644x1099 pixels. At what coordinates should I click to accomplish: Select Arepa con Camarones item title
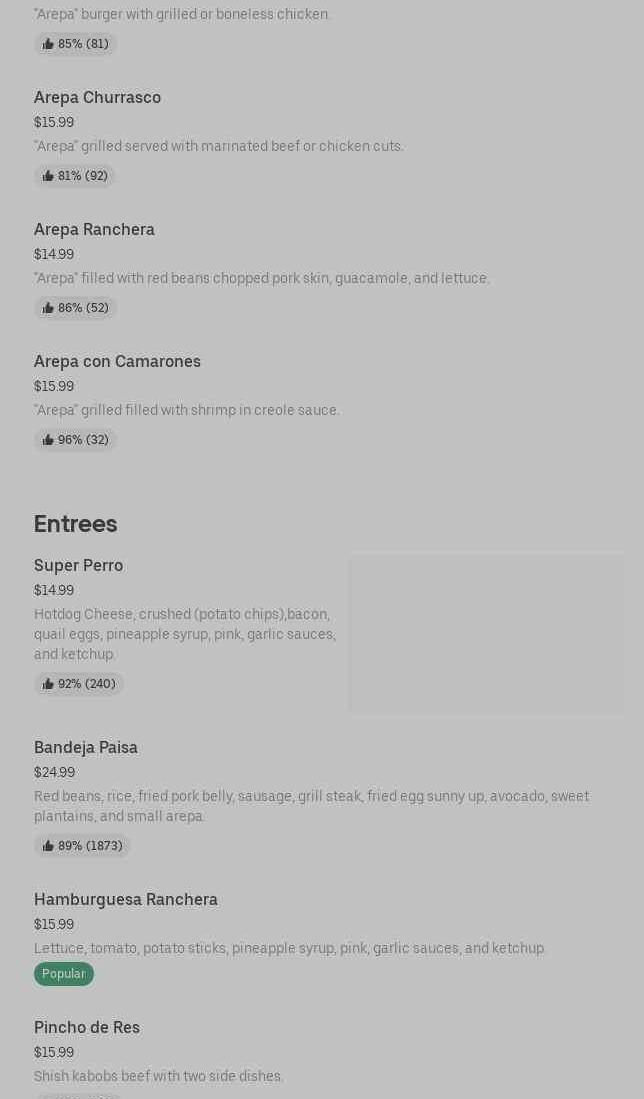coord(117,361)
